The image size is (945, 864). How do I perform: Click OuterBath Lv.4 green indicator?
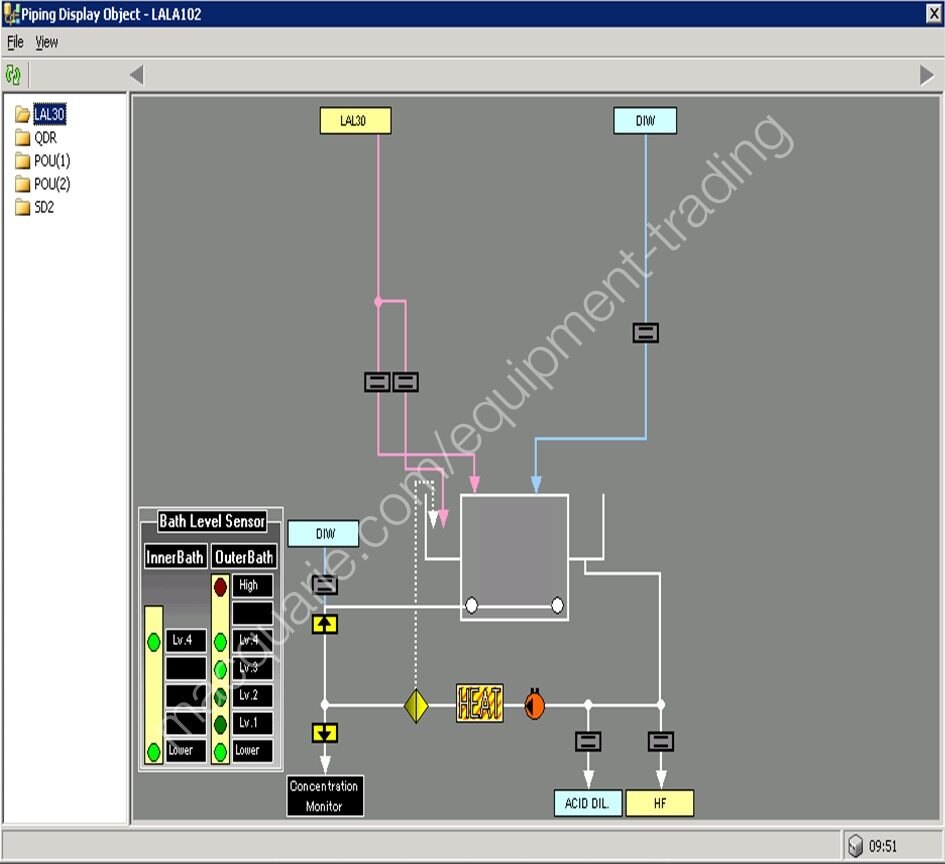click(x=221, y=642)
